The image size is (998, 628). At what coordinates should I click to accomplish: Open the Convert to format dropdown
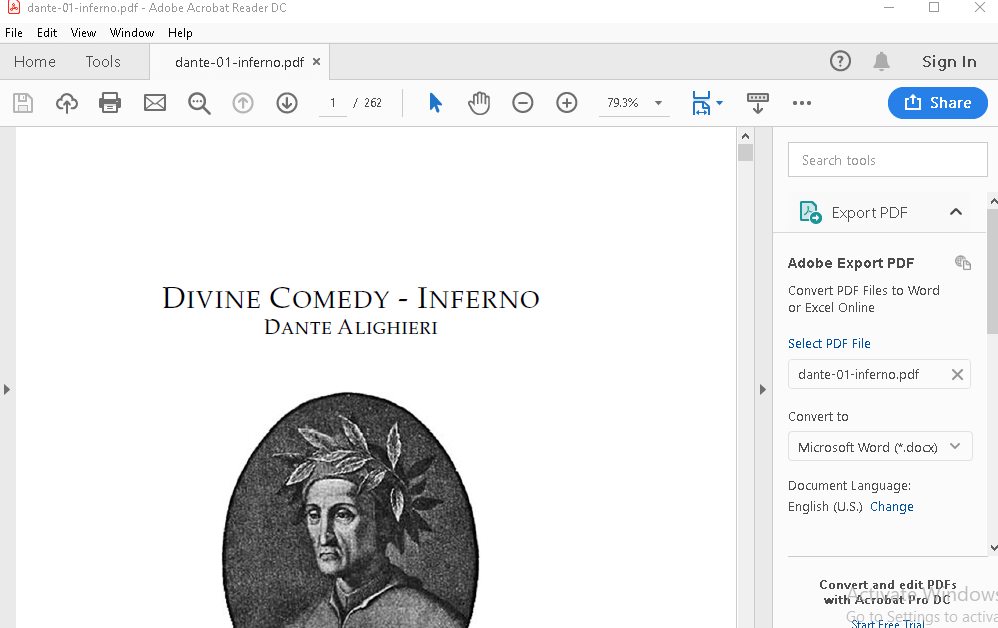pos(880,447)
